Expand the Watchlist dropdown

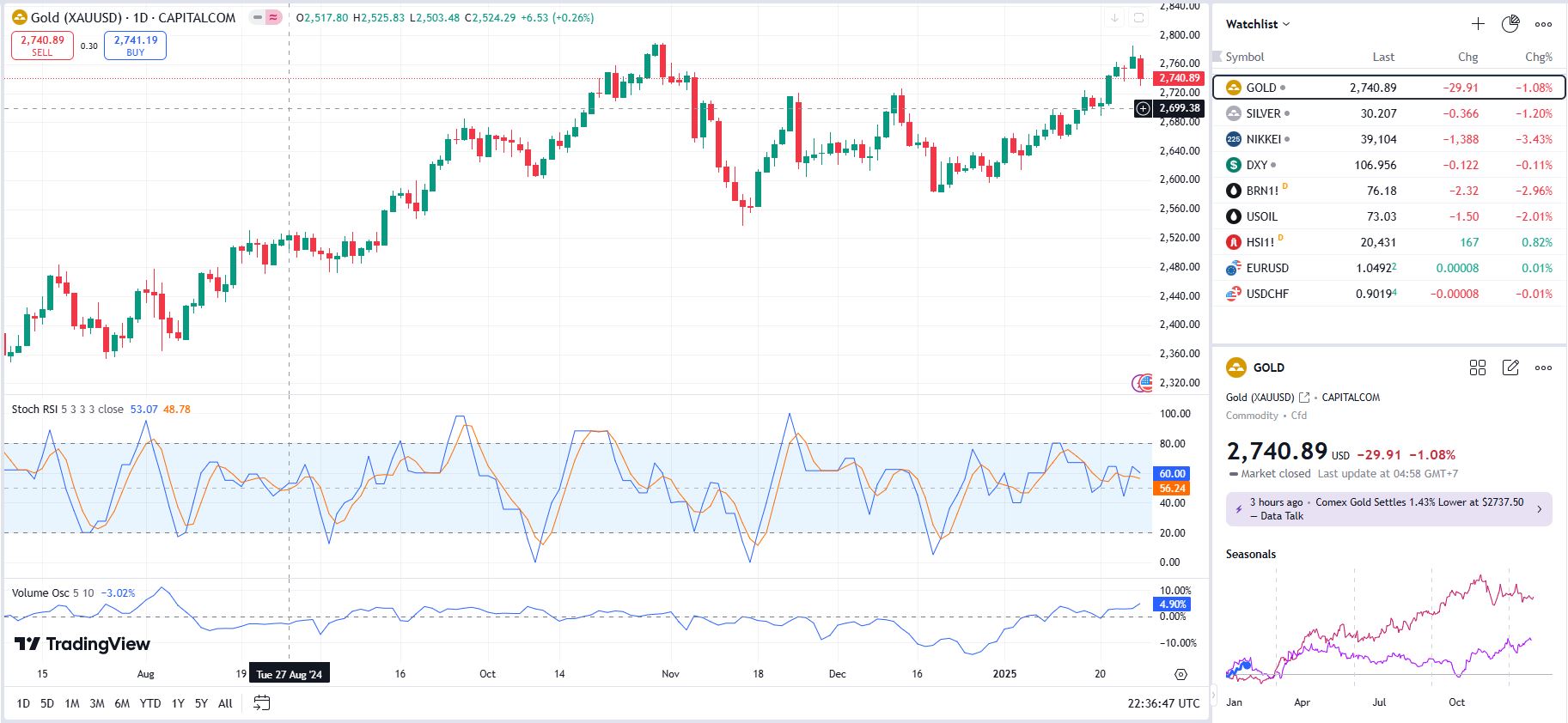[x=1258, y=24]
